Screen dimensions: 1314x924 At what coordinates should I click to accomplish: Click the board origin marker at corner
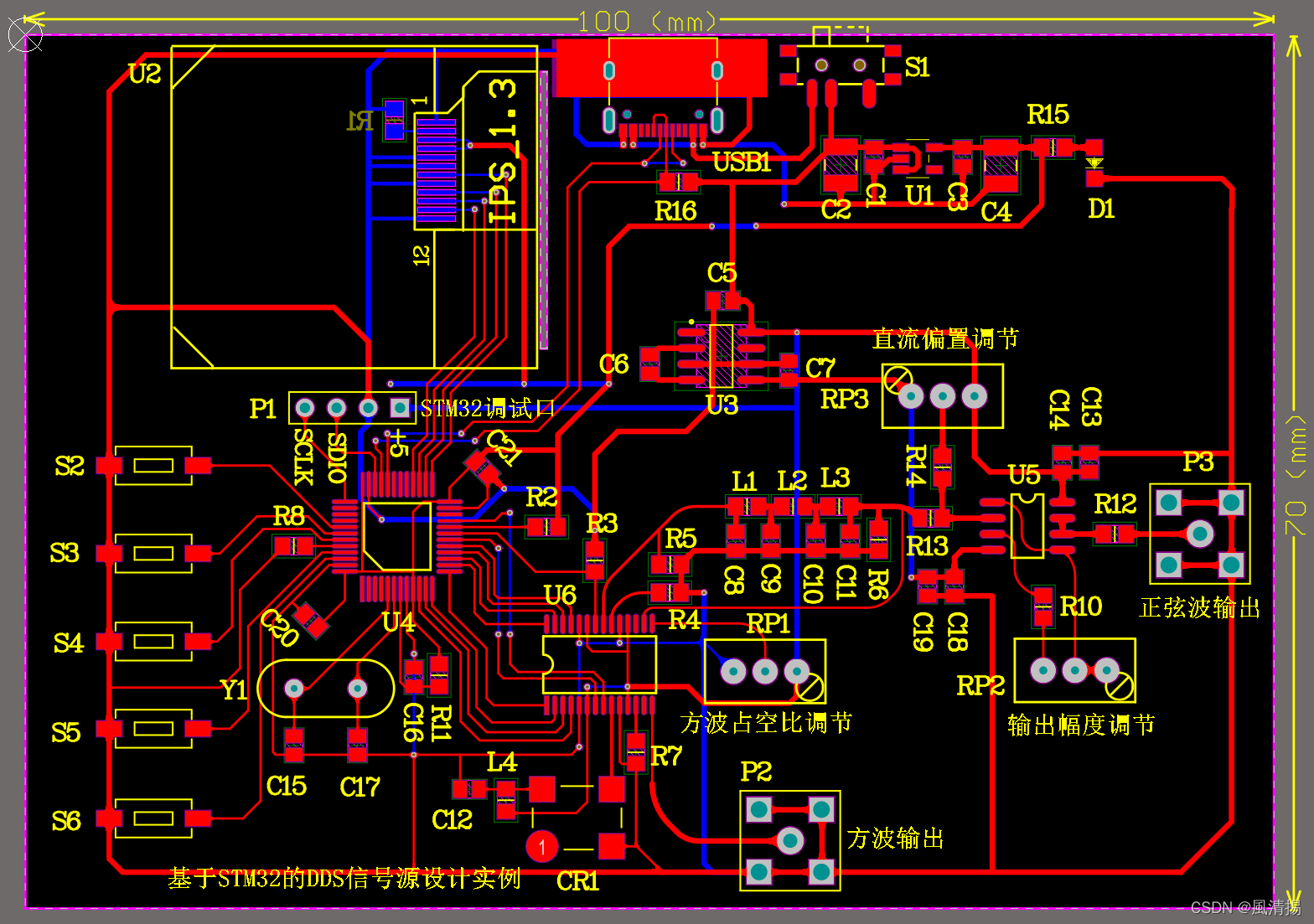pyautogui.click(x=25, y=34)
